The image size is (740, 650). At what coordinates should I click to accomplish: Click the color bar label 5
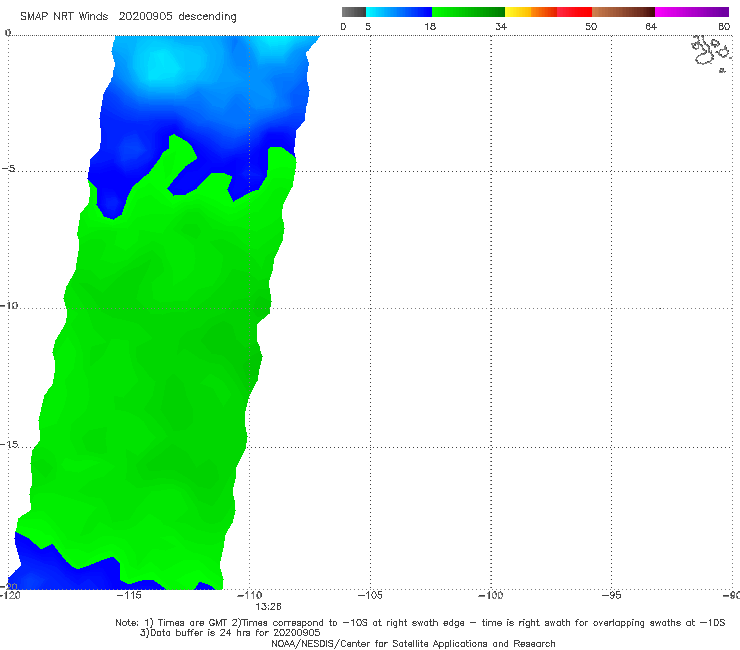368,27
